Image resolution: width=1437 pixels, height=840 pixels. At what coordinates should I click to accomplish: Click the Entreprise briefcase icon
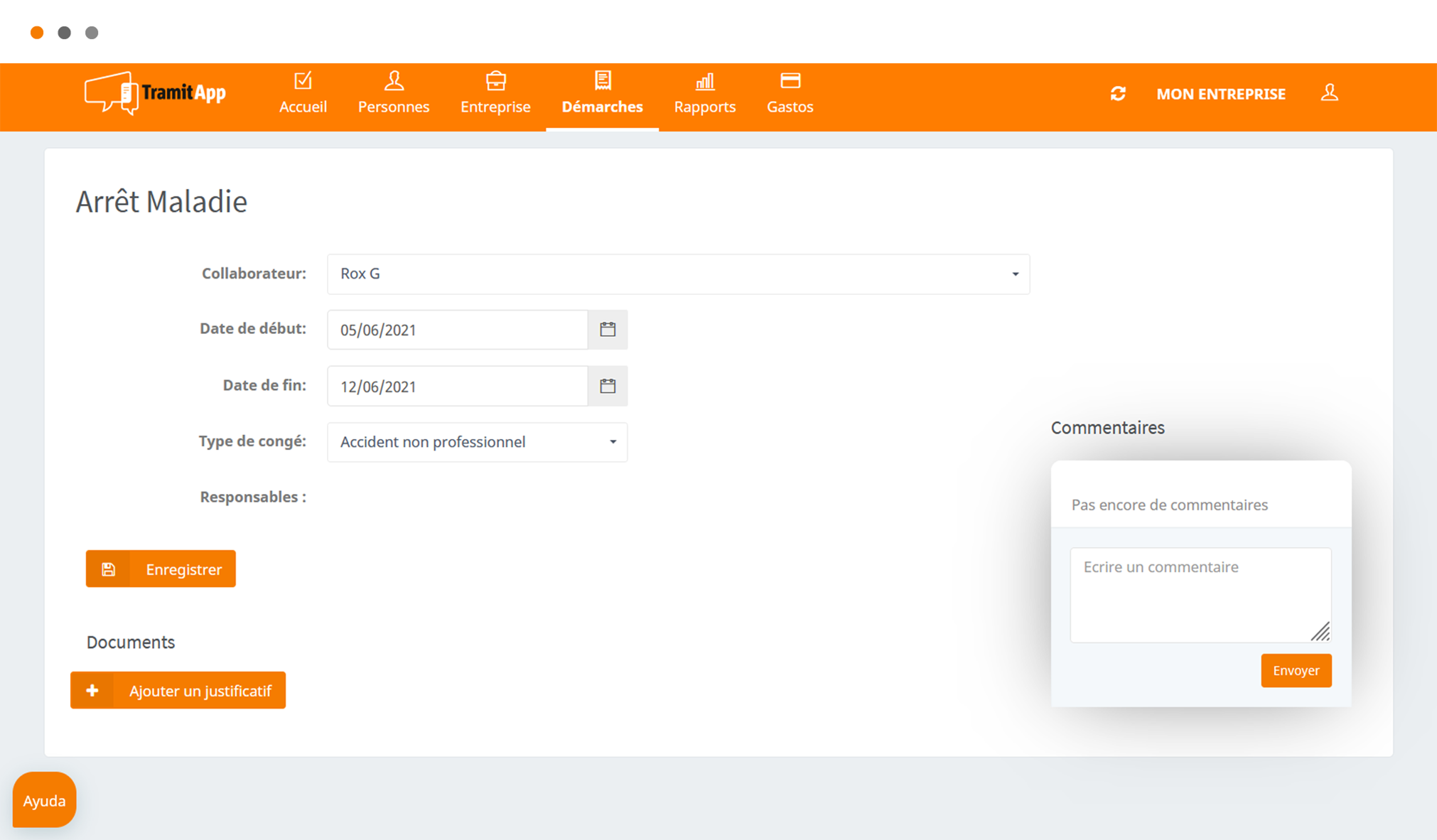[496, 81]
